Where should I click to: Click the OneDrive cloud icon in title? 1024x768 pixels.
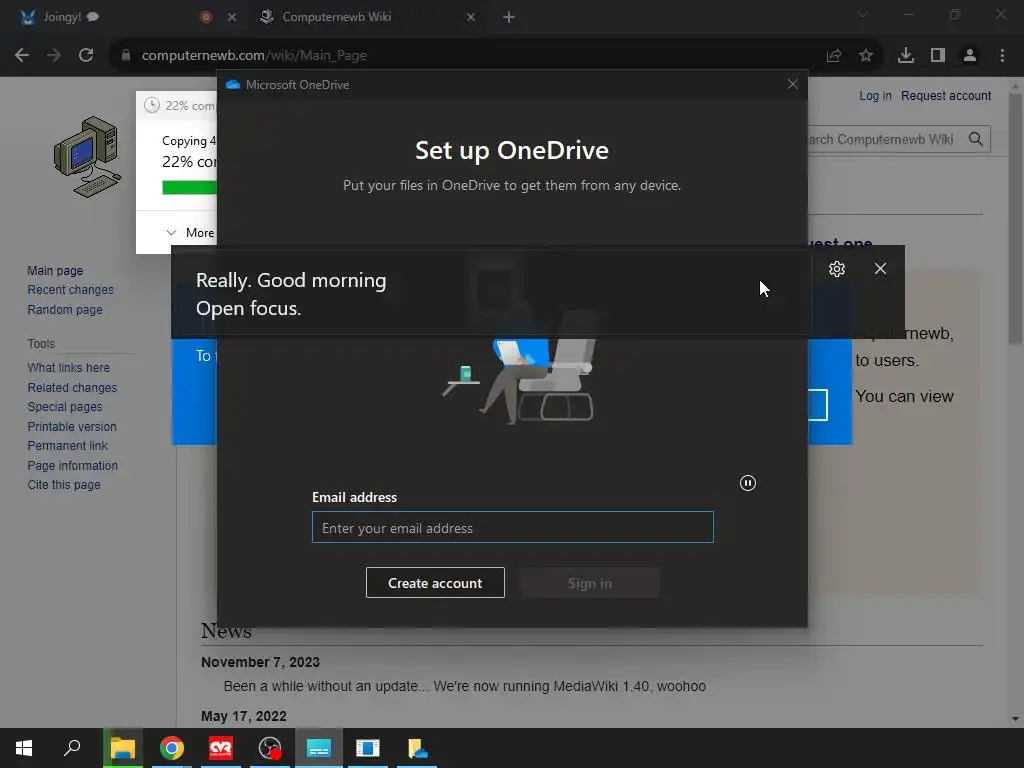[232, 85]
